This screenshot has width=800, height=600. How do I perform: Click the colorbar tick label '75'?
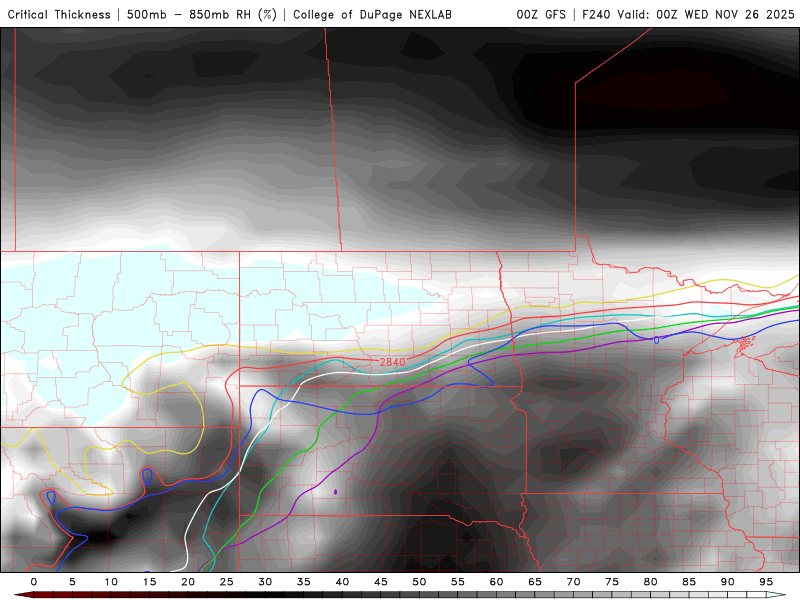point(612,582)
